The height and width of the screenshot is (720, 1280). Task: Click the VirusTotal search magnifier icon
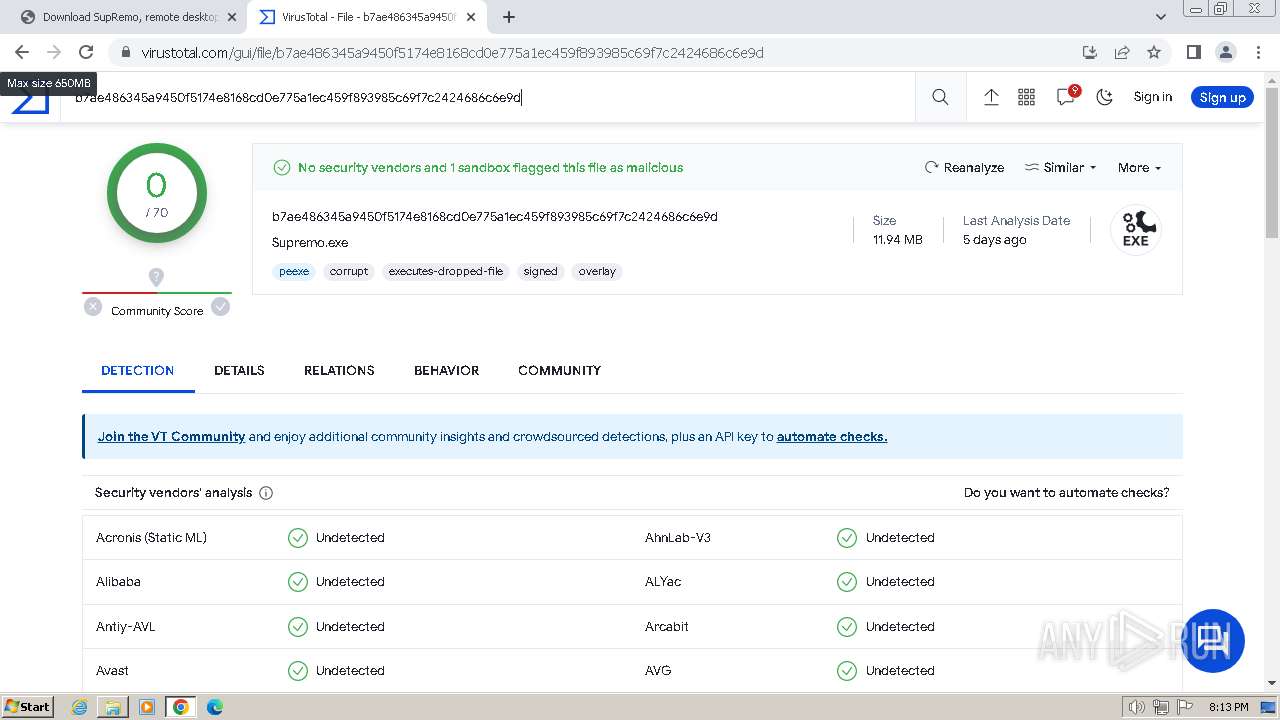(x=940, y=97)
